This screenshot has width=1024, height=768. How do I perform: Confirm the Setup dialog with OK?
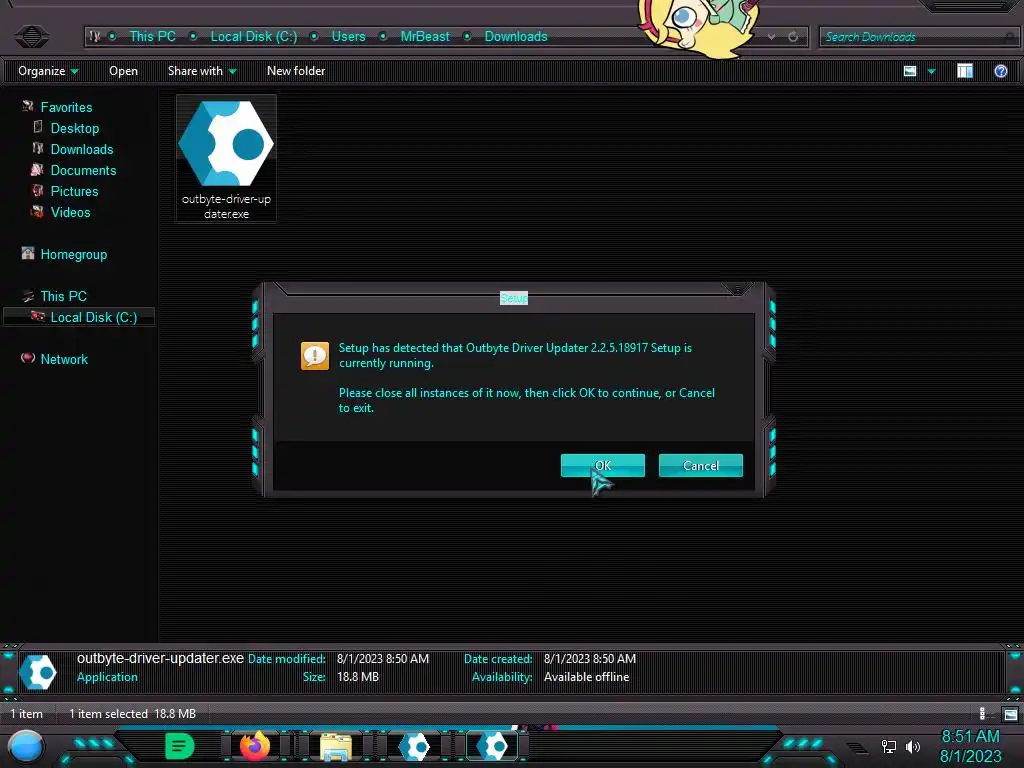point(602,466)
